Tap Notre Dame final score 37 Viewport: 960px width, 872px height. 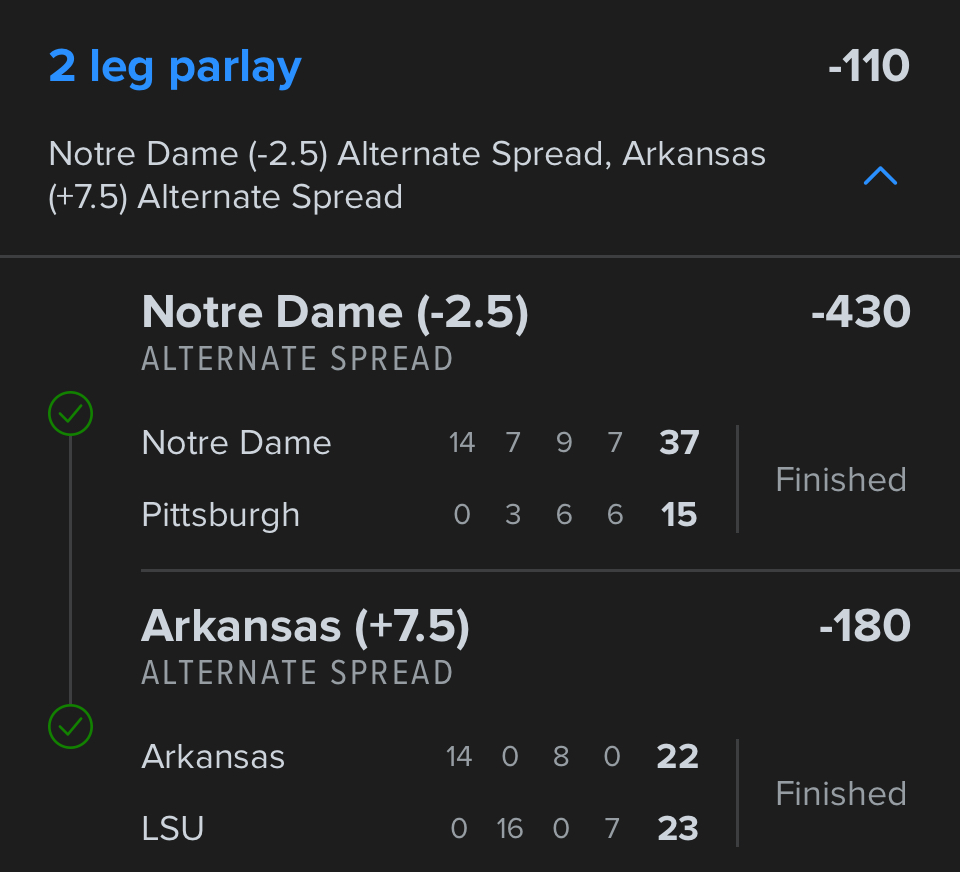(x=679, y=442)
